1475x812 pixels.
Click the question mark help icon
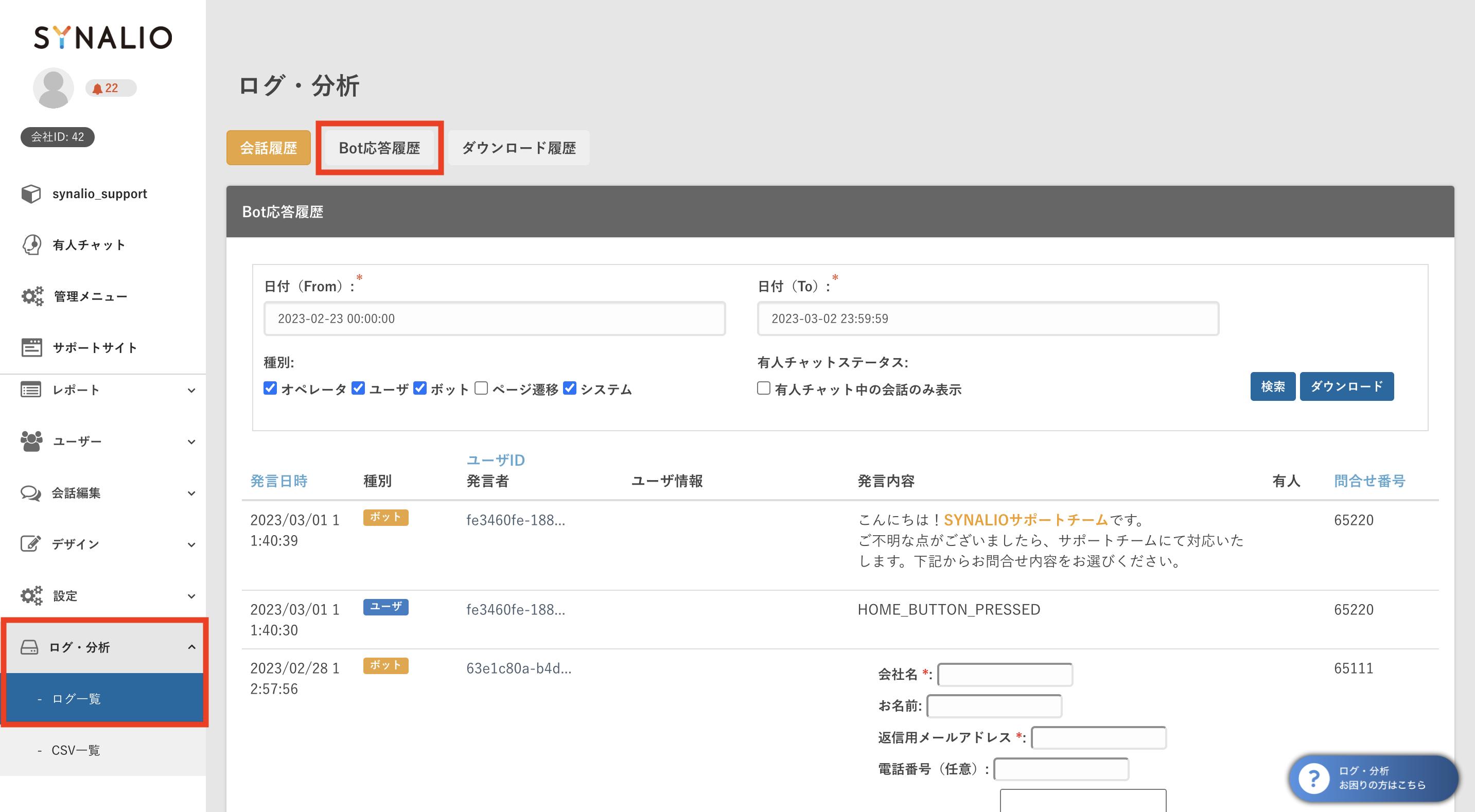click(1313, 778)
